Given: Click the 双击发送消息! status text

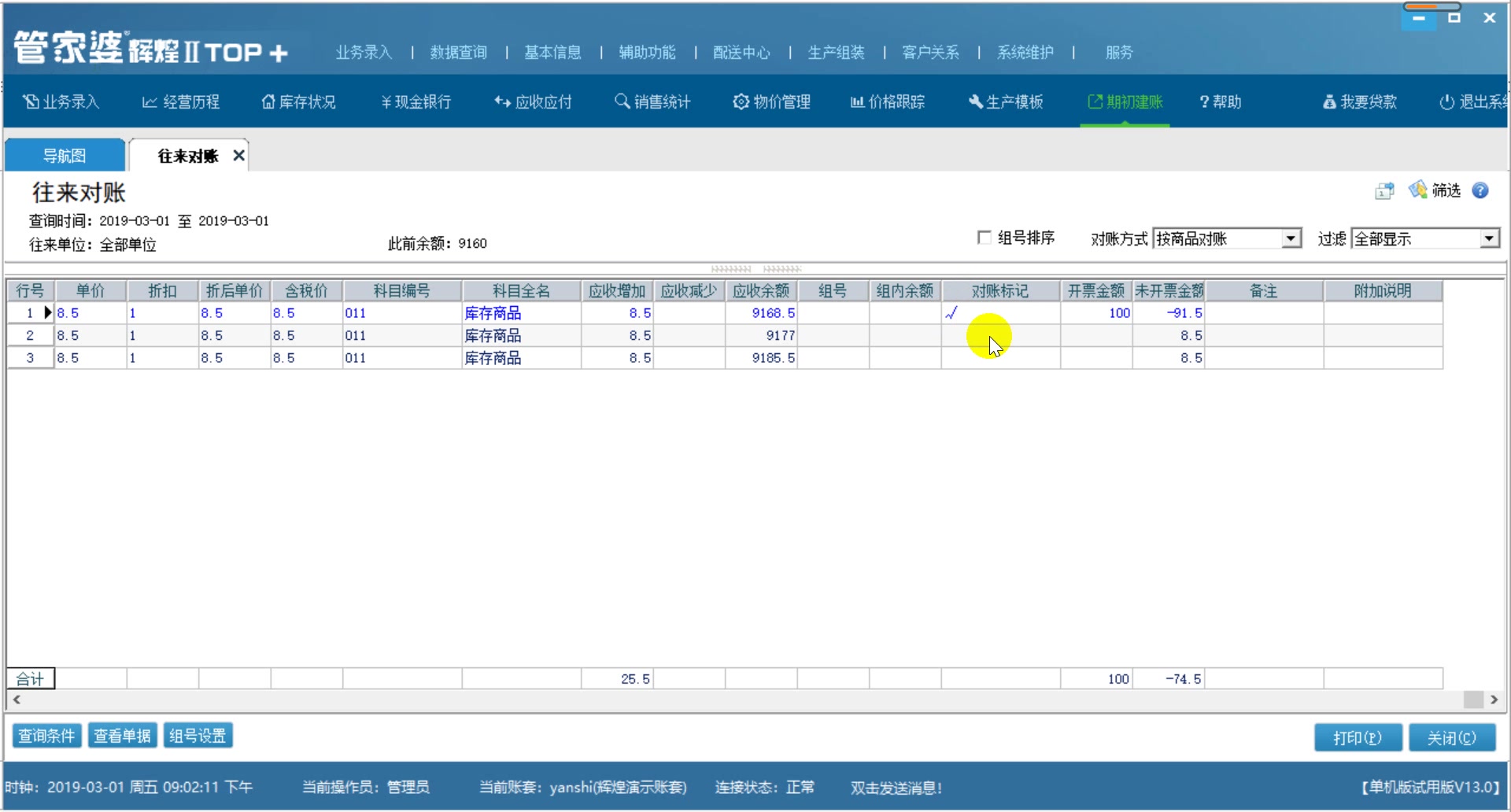Looking at the screenshot, I should [896, 788].
